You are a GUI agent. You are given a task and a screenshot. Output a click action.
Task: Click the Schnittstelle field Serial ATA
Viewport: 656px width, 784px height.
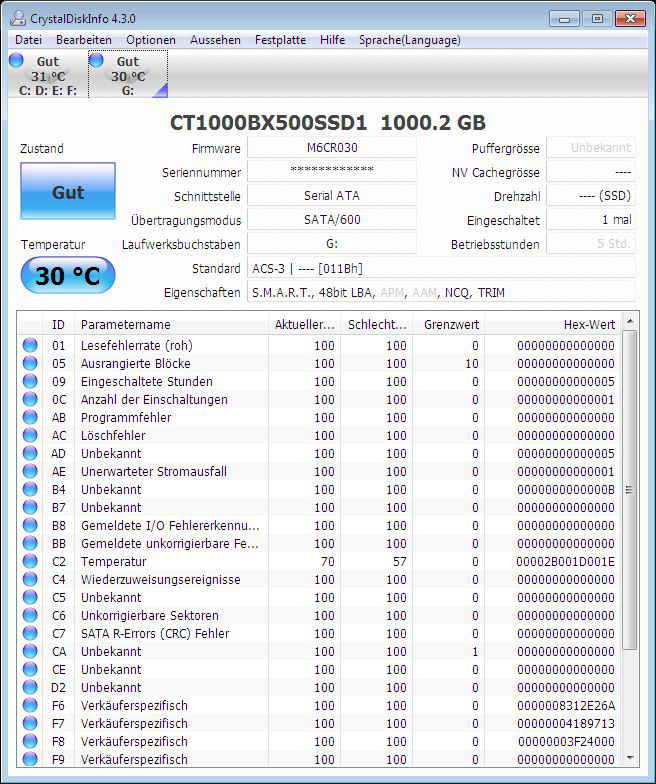(332, 196)
